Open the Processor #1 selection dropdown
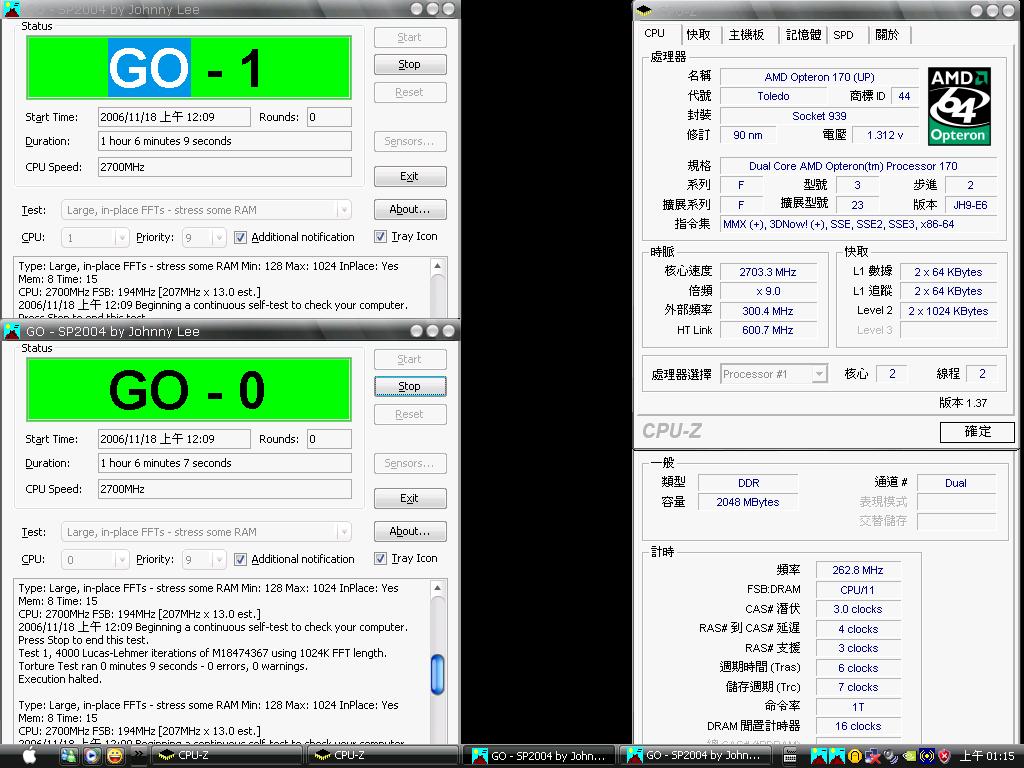Screen dimensions: 1024x768 [774, 374]
